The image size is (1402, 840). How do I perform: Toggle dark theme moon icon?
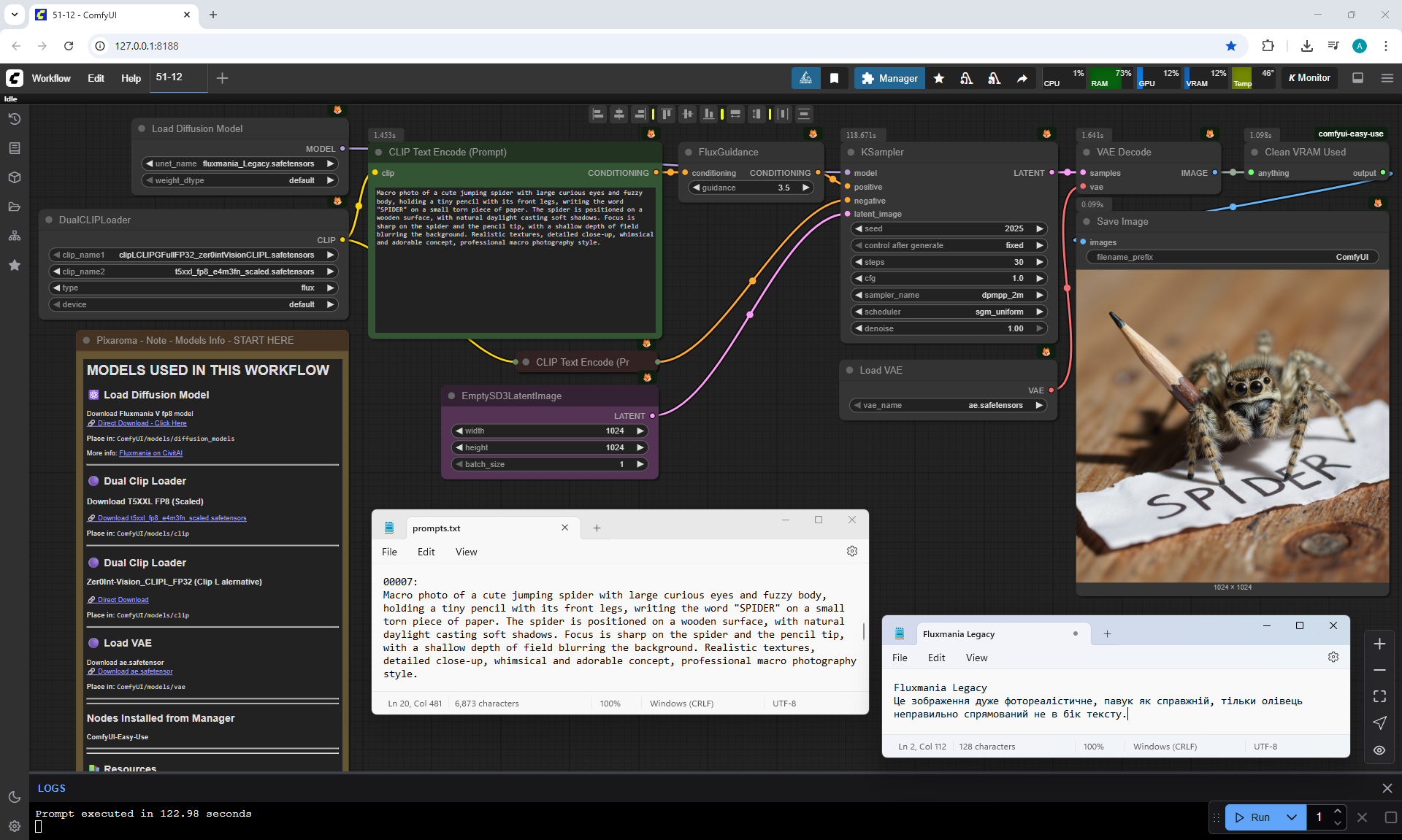click(x=15, y=797)
